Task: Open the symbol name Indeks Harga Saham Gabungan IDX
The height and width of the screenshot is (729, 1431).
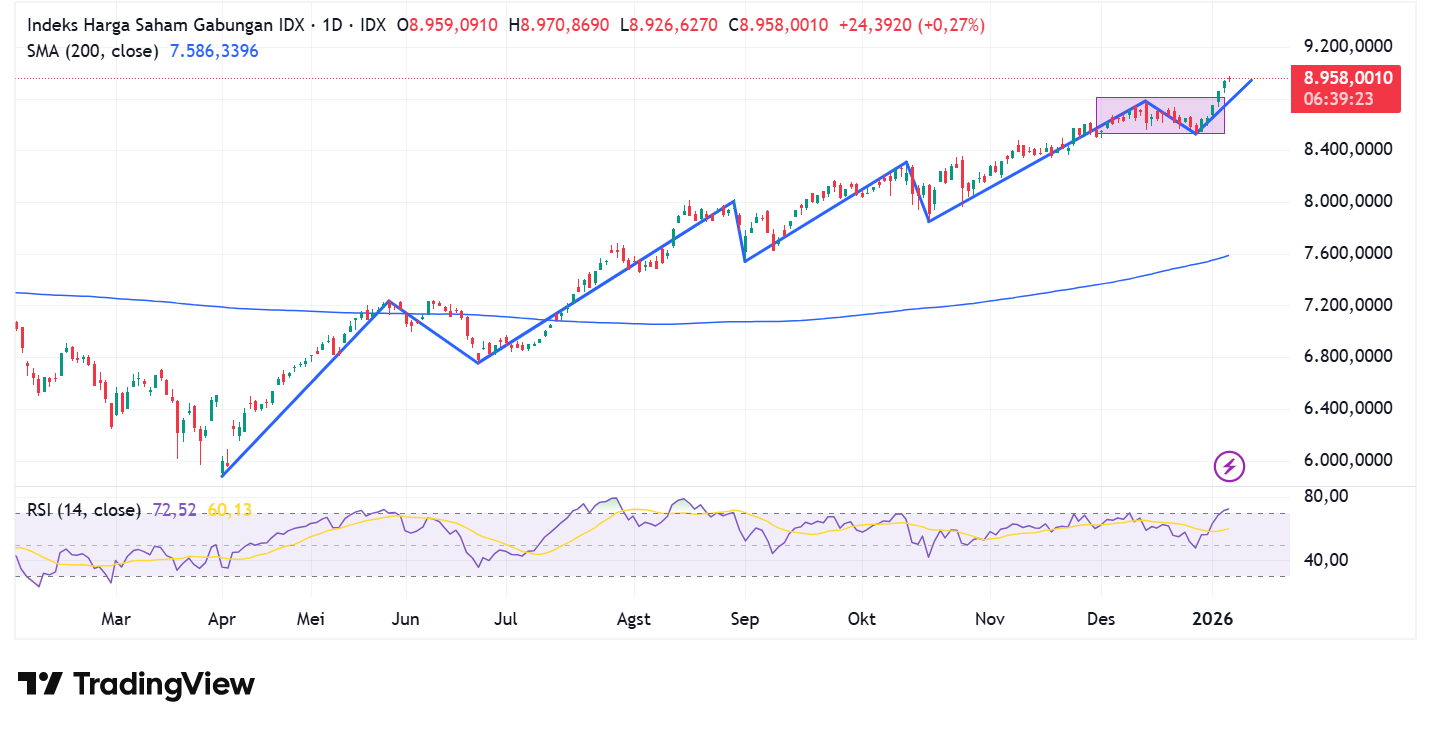Action: (x=165, y=24)
